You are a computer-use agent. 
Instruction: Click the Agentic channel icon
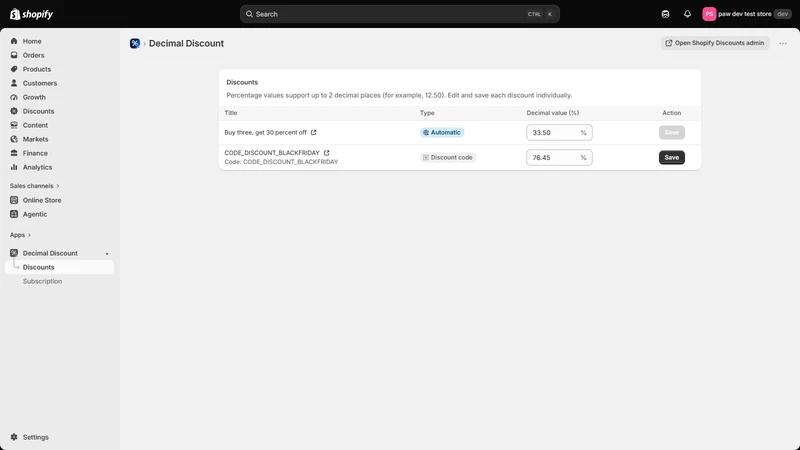[x=14, y=214]
